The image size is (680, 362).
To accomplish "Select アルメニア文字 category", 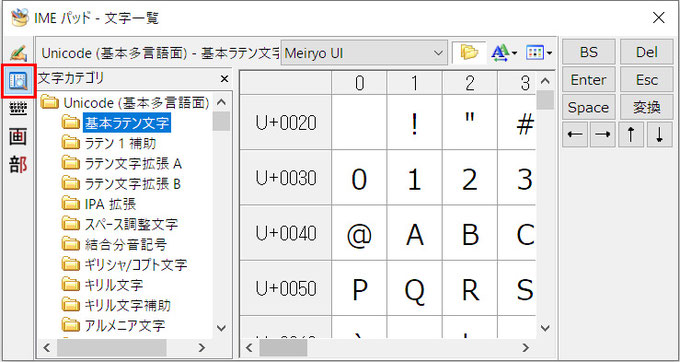I will (124, 326).
